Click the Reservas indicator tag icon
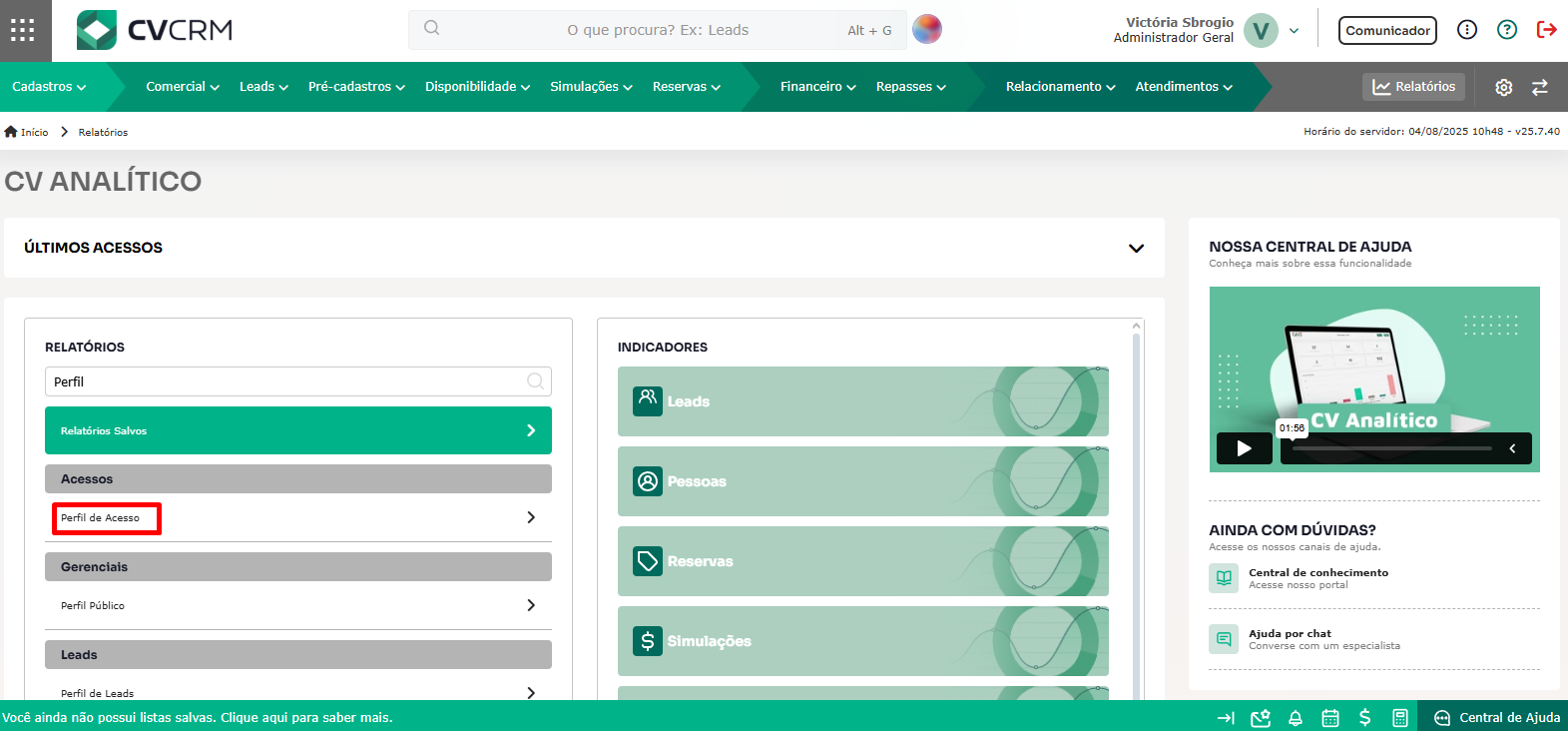Image resolution: width=1568 pixels, height=731 pixels. 648,560
